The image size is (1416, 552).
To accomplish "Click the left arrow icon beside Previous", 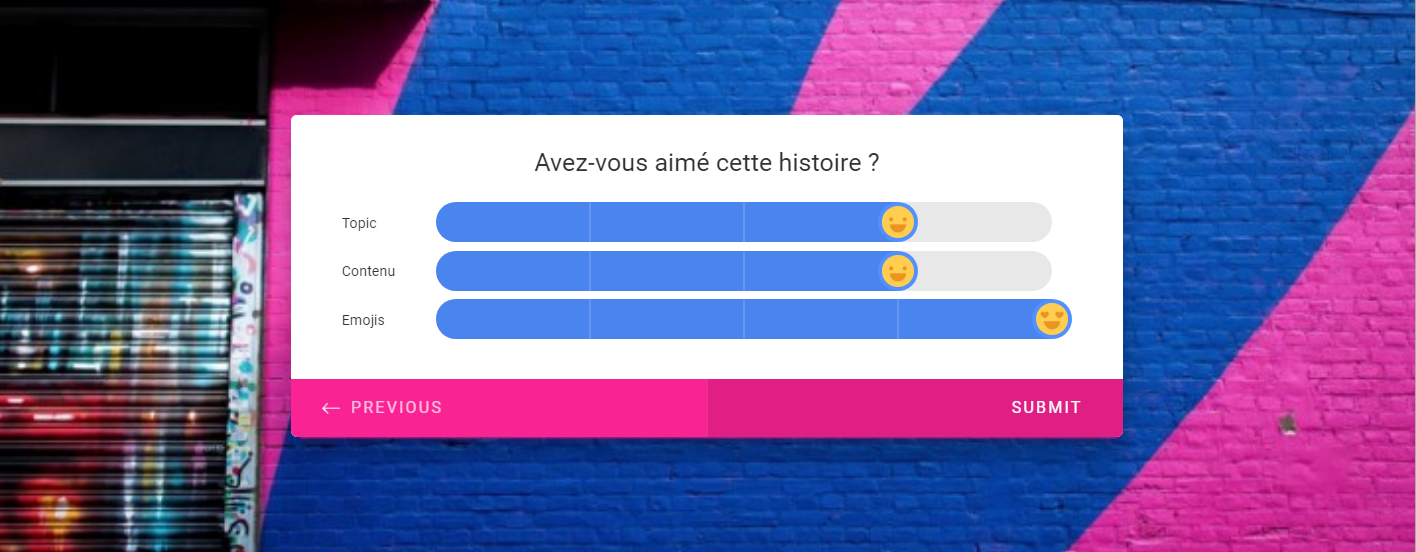I will point(331,408).
